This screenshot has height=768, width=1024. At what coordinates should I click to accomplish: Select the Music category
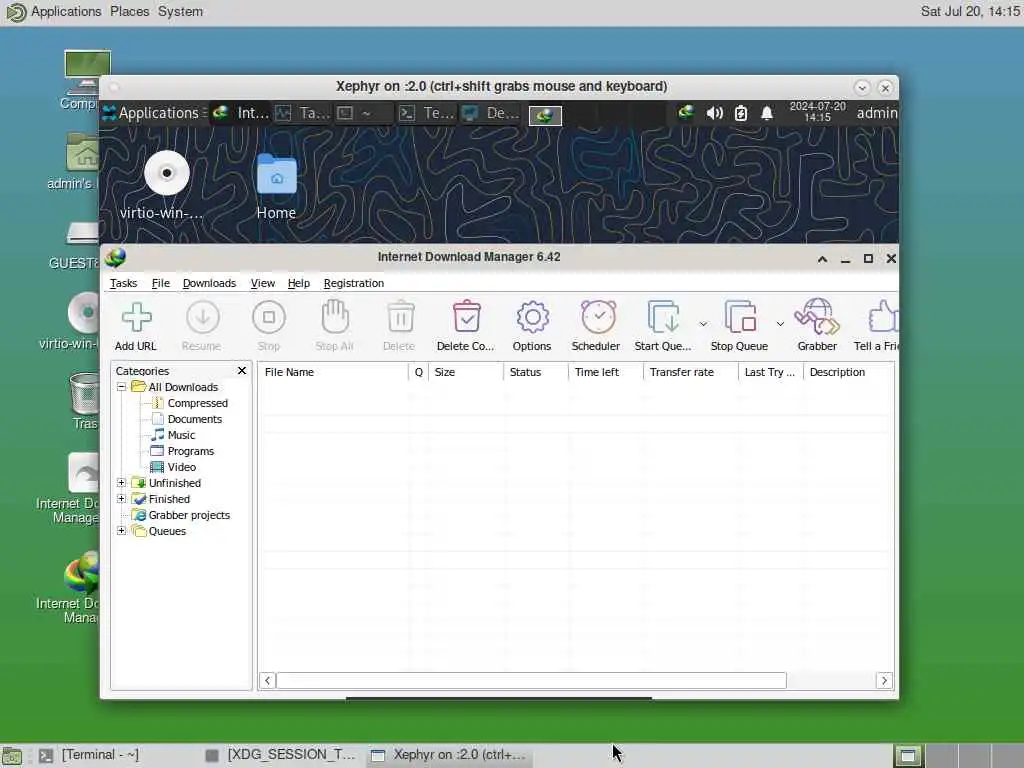click(181, 435)
